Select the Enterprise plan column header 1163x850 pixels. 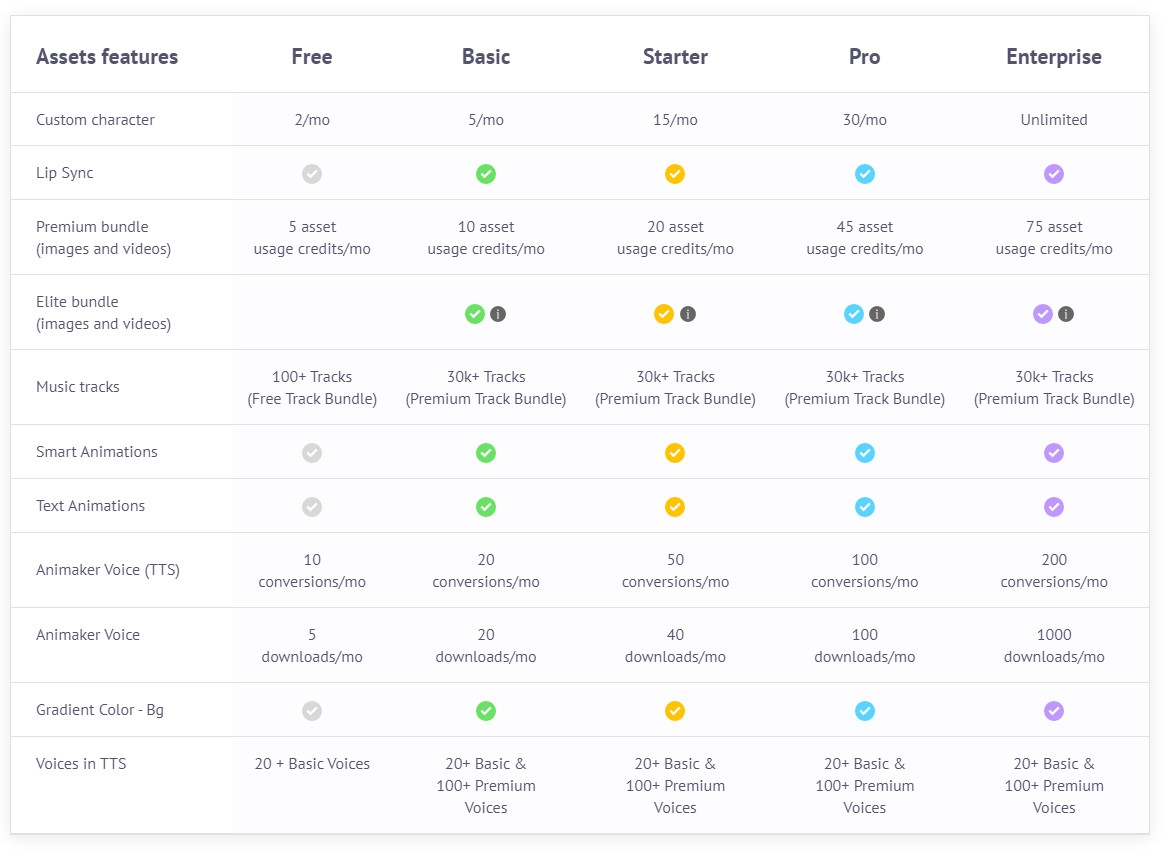pos(1054,57)
